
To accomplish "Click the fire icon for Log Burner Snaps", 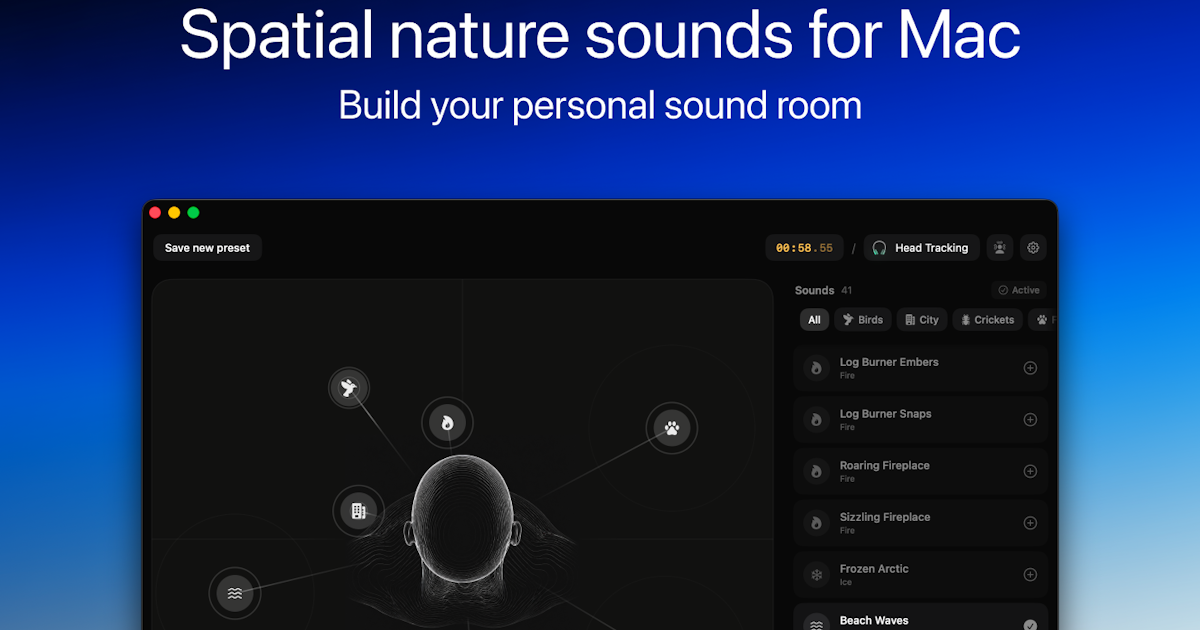I will coord(816,420).
